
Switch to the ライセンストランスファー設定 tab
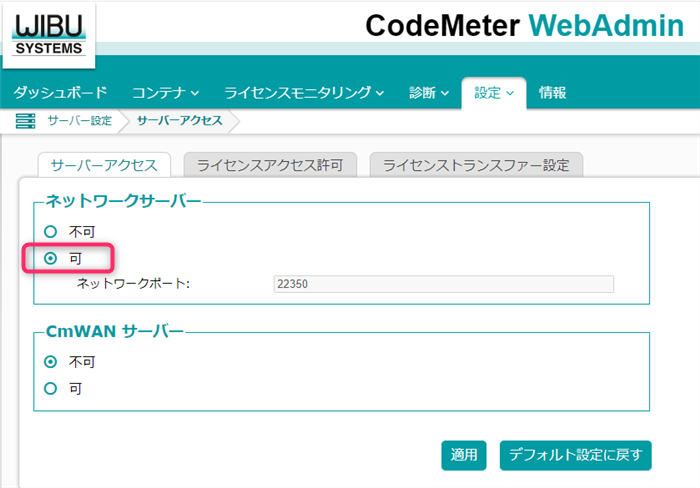476,165
